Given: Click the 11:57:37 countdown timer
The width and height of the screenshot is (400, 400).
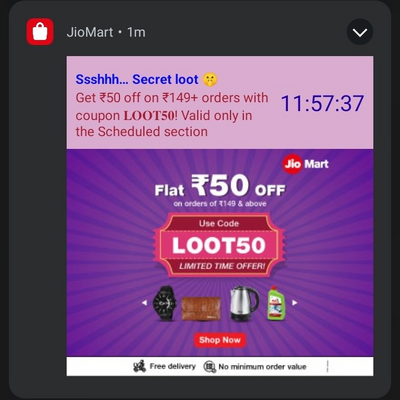Looking at the screenshot, I should point(322,103).
